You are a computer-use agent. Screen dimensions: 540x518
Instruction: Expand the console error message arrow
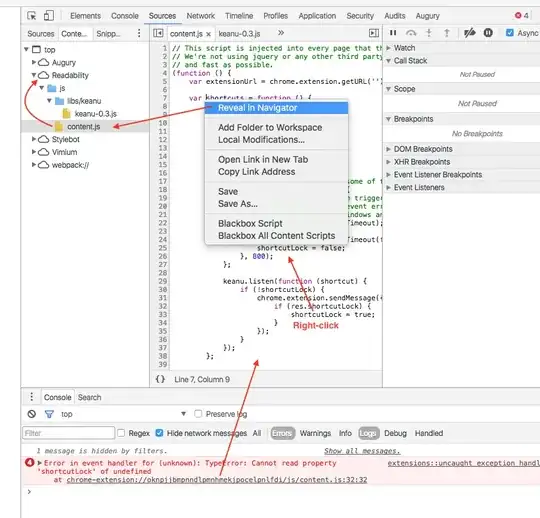tap(40, 463)
